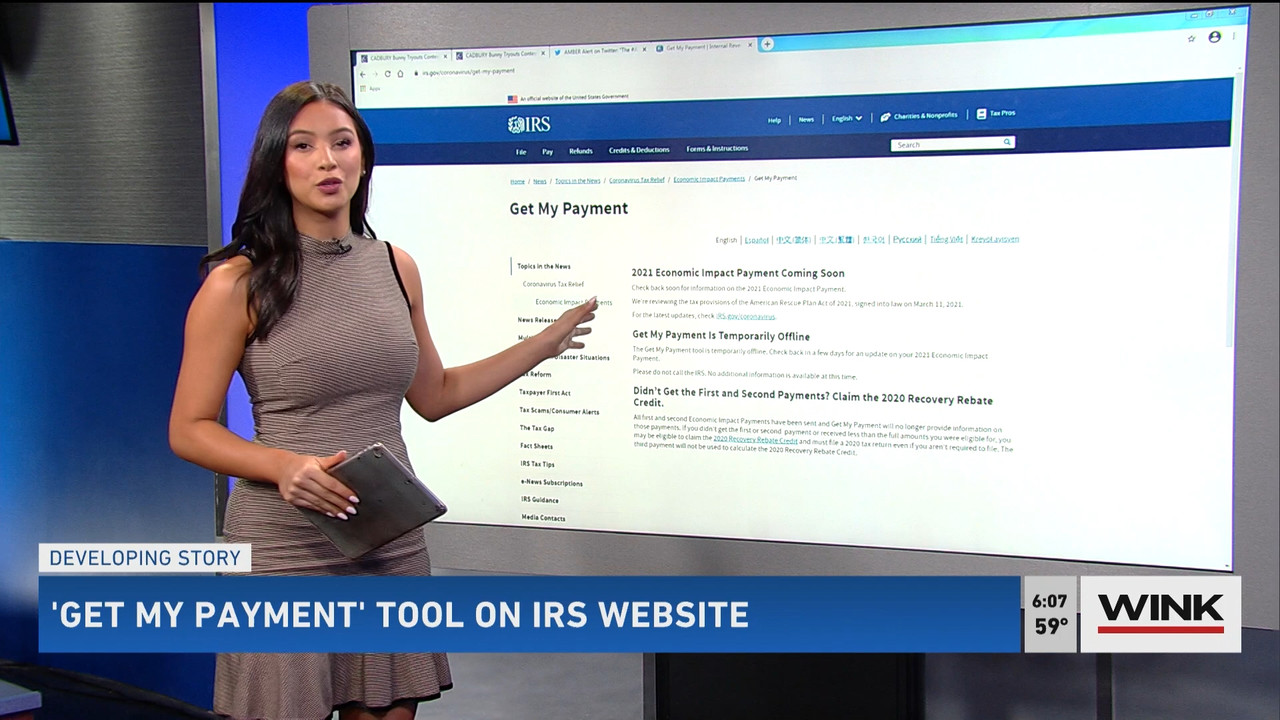
Task: Click the IRS logo in the header
Action: pyautogui.click(x=529, y=125)
